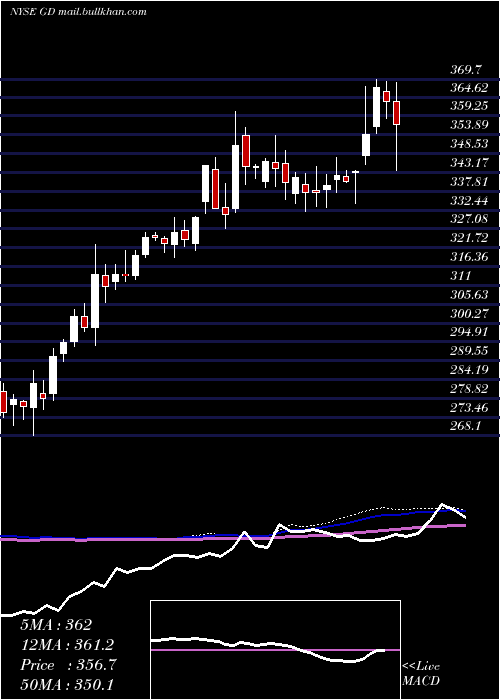Click the 353.89 price axis label
Viewport: 500px width, 700px height.
[x=469, y=125]
